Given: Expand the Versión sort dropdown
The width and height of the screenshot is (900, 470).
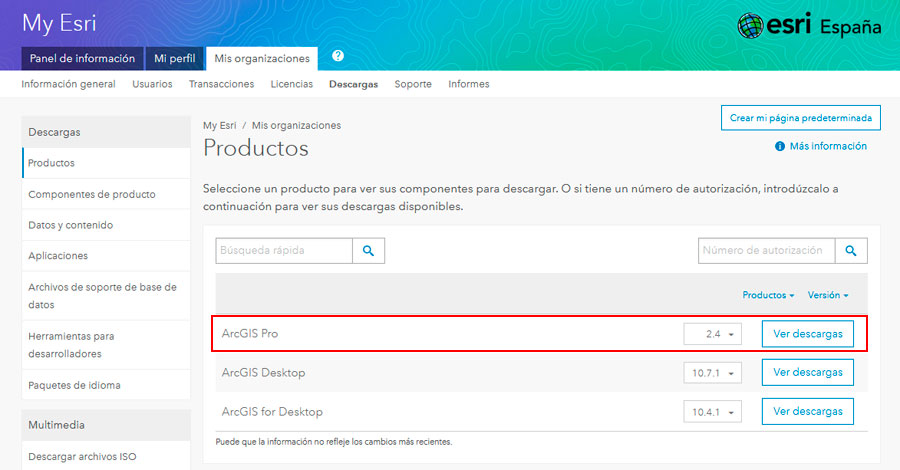Looking at the screenshot, I should tap(828, 295).
